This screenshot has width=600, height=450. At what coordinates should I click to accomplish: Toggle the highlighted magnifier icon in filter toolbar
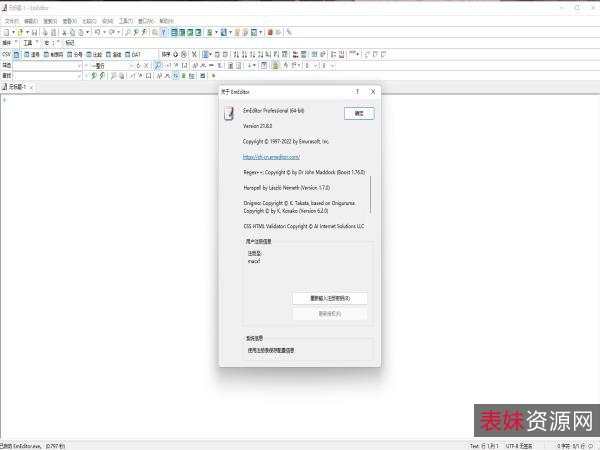click(x=157, y=66)
